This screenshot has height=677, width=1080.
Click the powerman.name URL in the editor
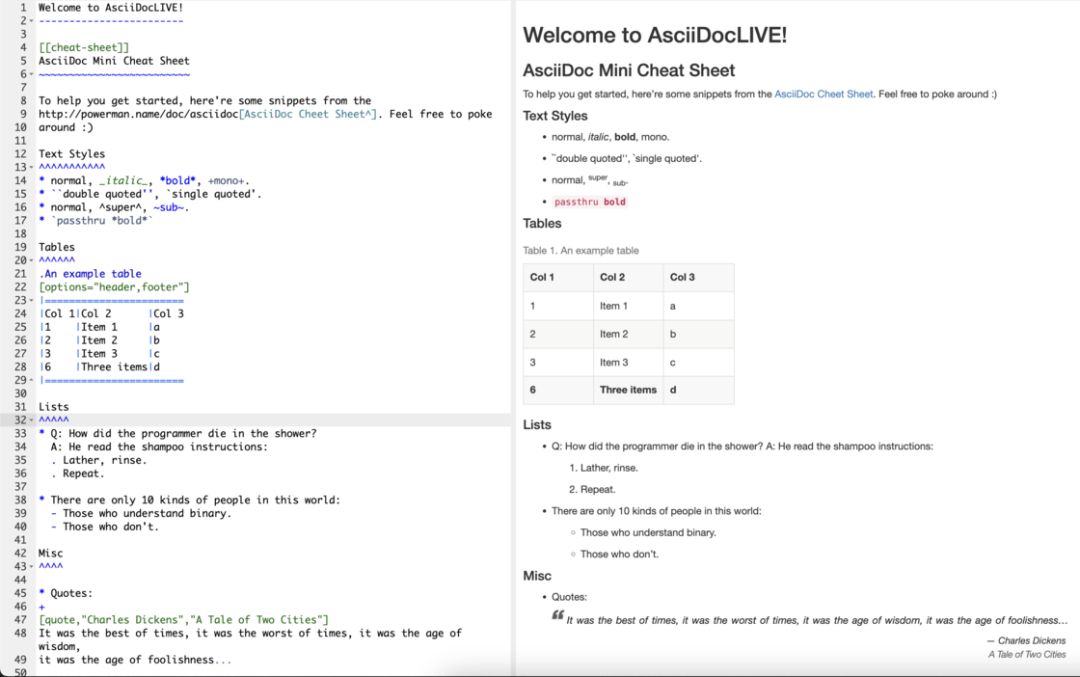click(138, 114)
